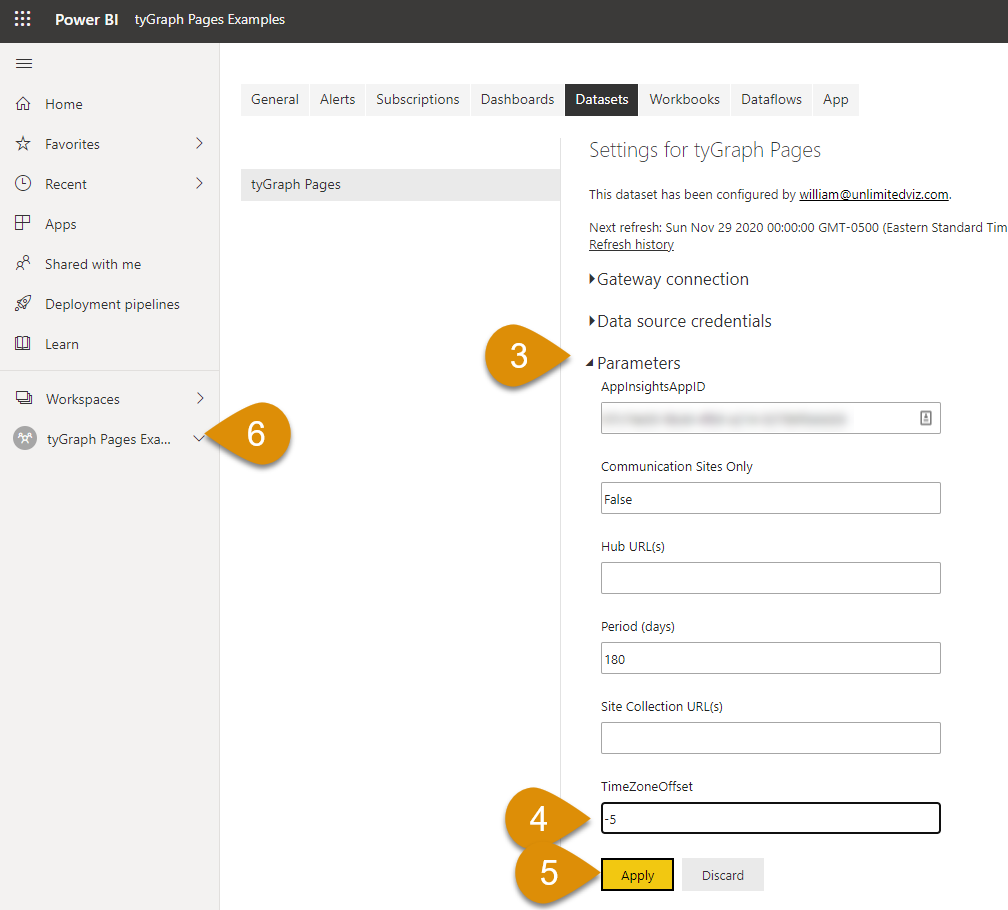Switch to the Dataflows tab
The image size is (1008, 910).
771,100
